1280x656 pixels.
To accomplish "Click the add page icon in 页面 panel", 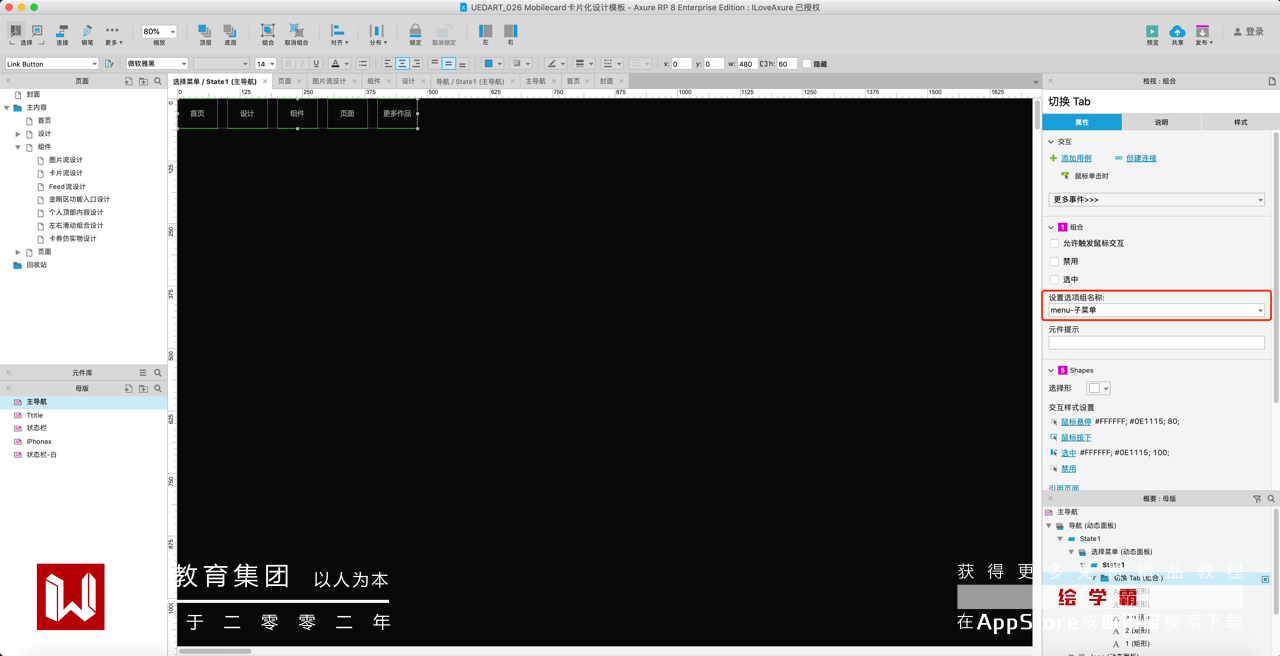I will (x=128, y=81).
